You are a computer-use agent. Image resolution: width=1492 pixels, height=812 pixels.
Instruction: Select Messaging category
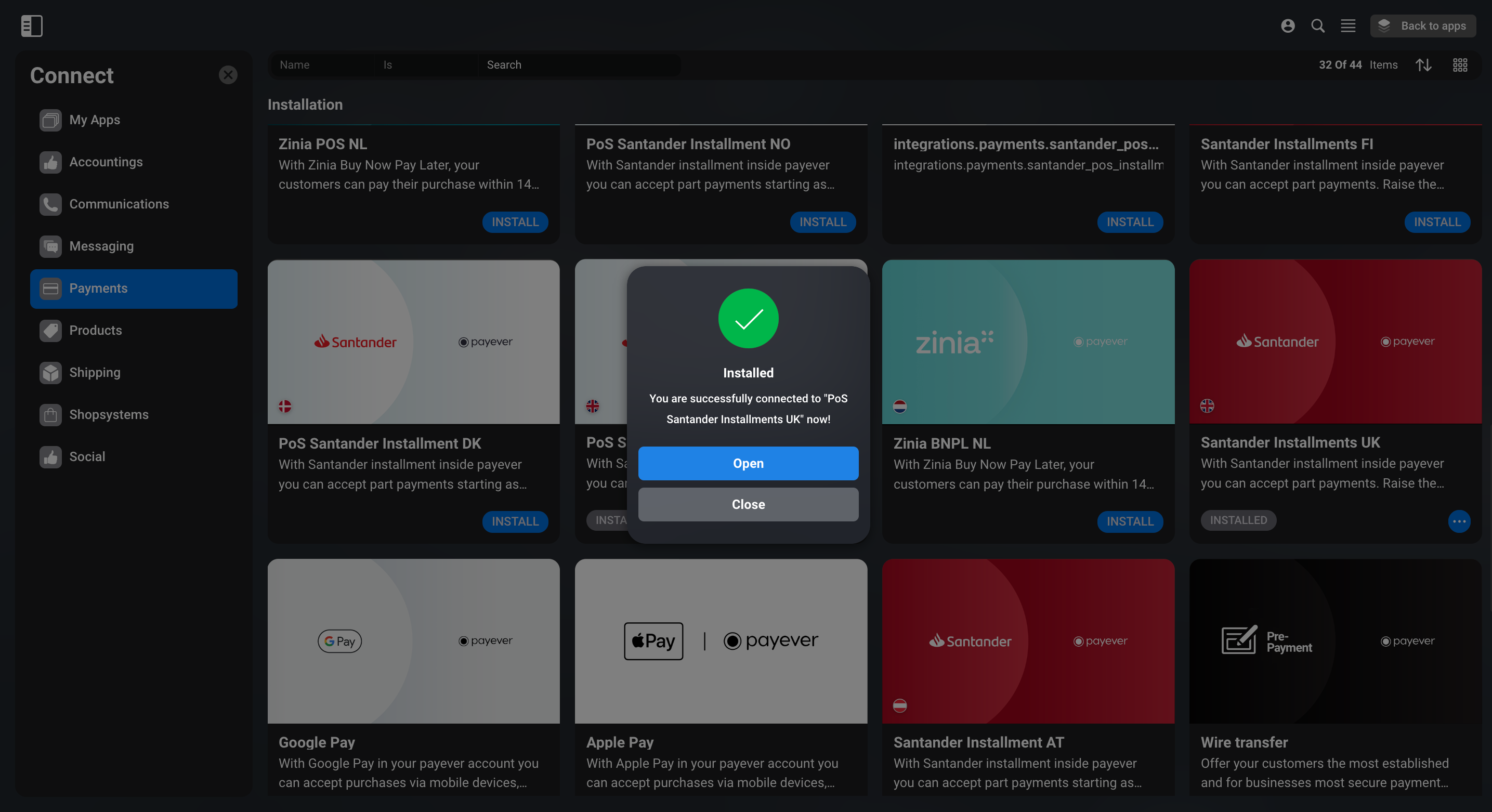tap(134, 246)
